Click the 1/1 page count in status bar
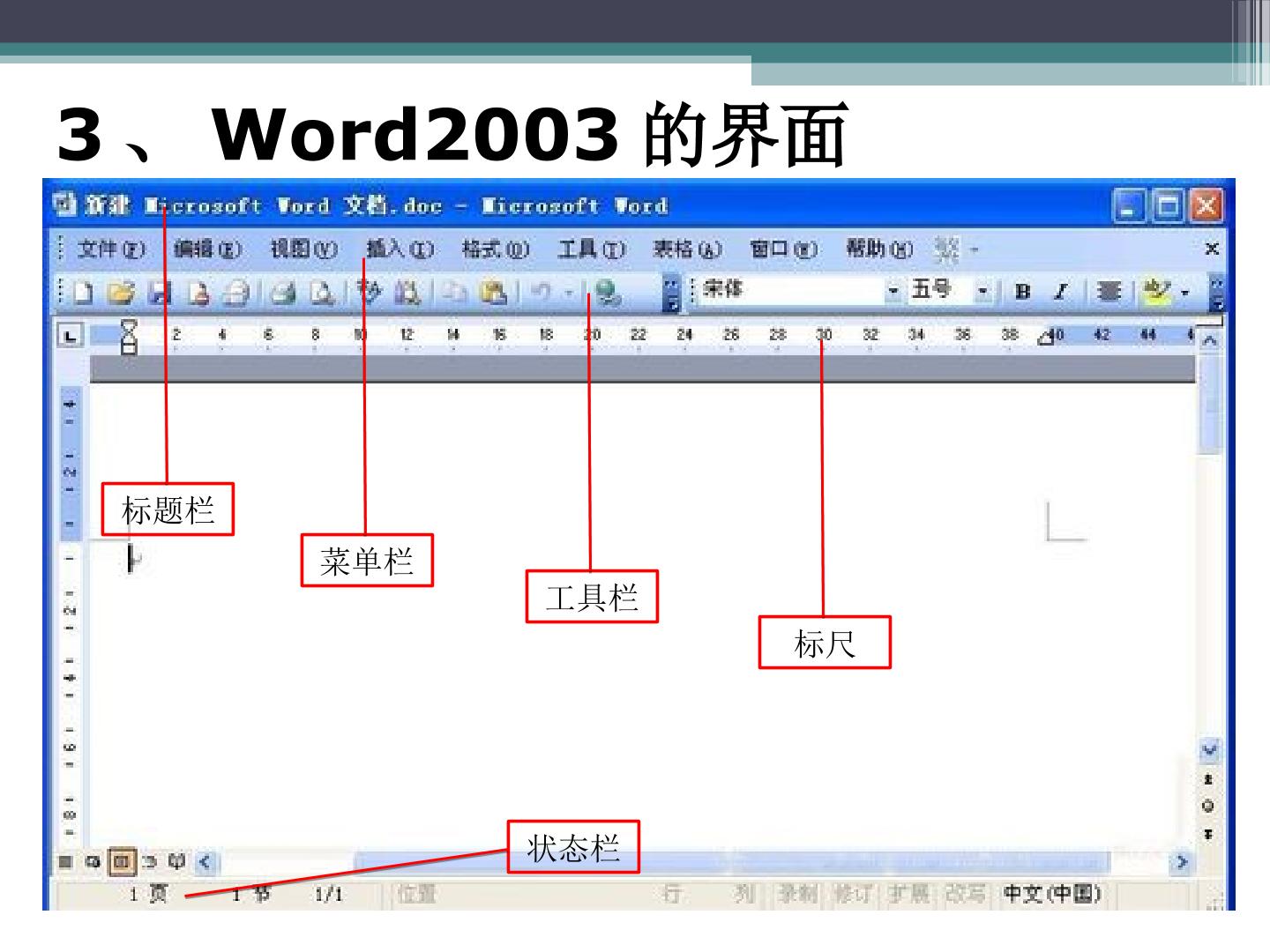The width and height of the screenshot is (1270, 952). pyautogui.click(x=329, y=895)
